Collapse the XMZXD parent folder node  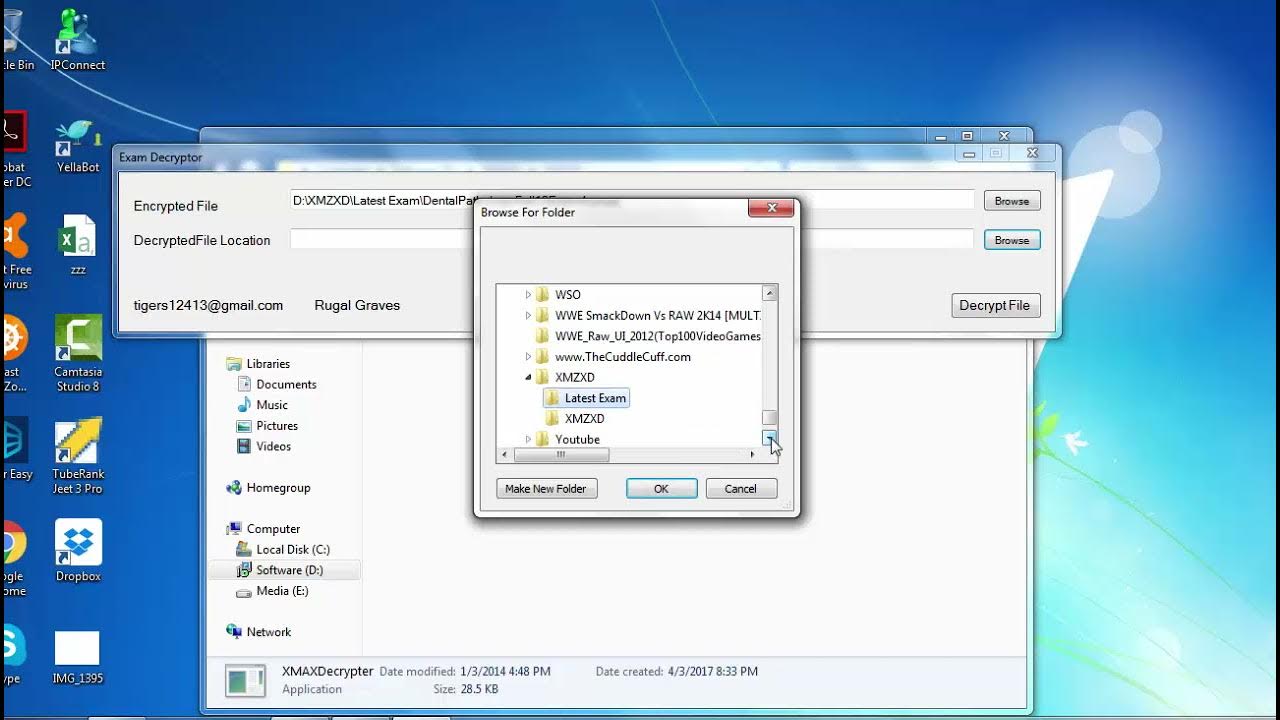pos(528,378)
